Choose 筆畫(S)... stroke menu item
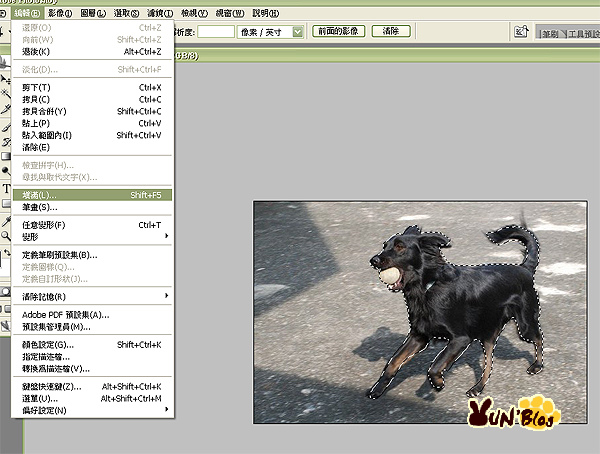The image size is (600, 454). click(x=92, y=207)
